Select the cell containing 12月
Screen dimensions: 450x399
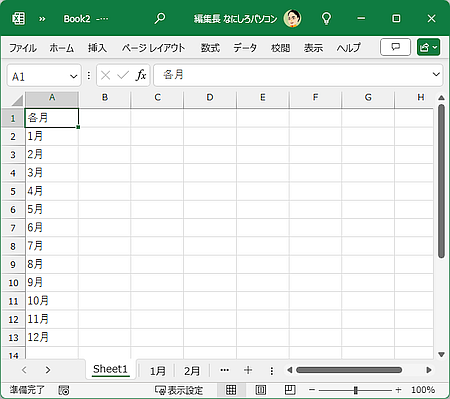click(x=52, y=337)
